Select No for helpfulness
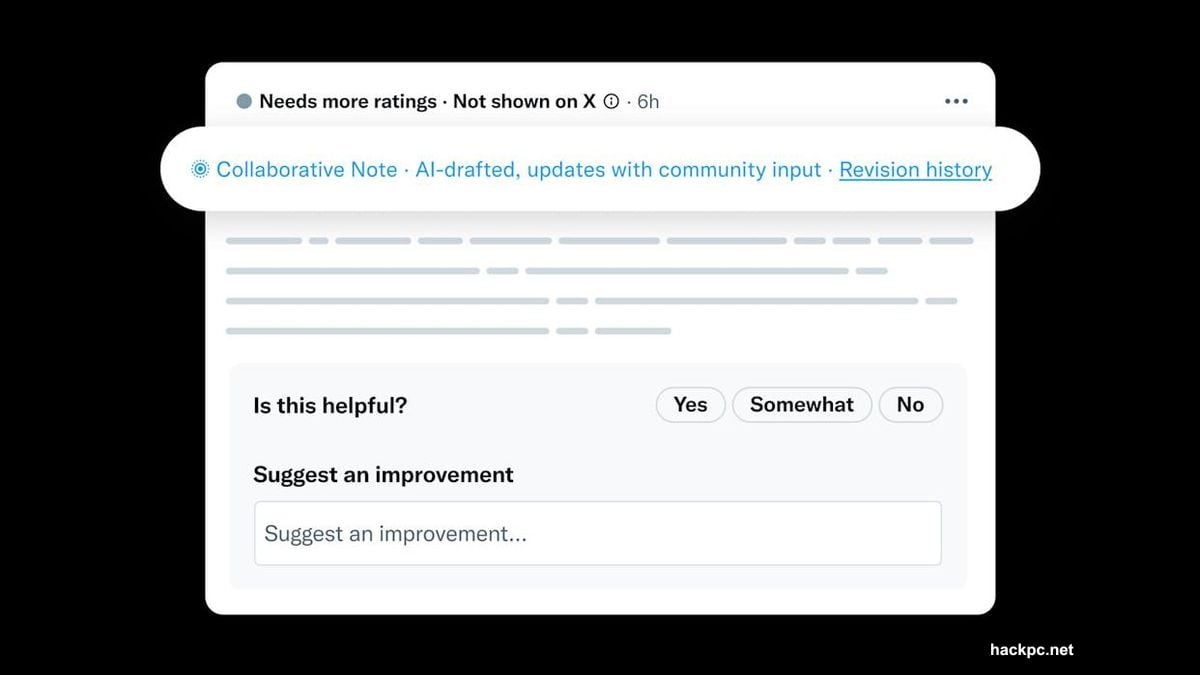Screen dimensions: 1200x675 click(910, 405)
